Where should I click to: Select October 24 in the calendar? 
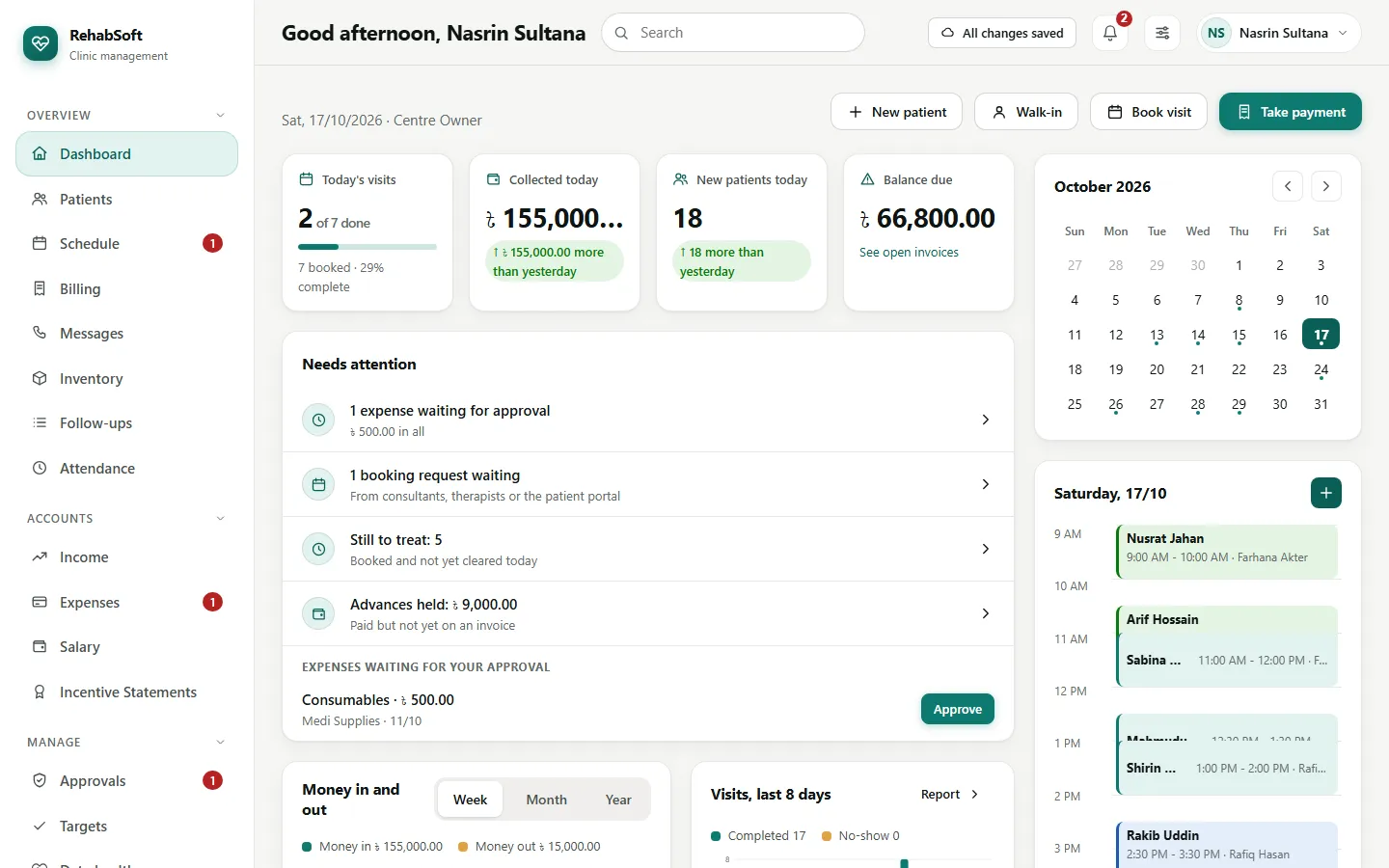coord(1321,370)
